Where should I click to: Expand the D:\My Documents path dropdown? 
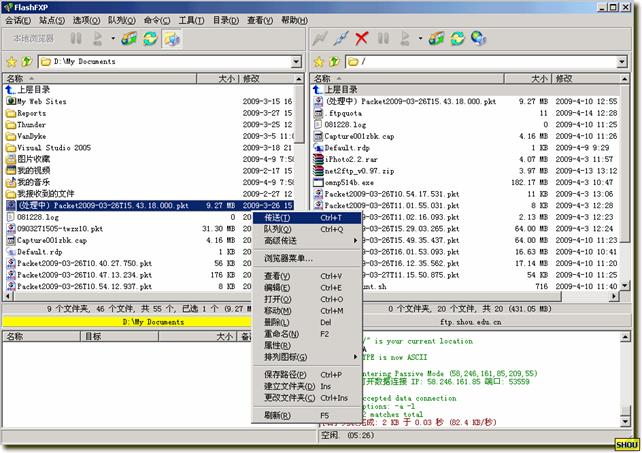point(296,62)
